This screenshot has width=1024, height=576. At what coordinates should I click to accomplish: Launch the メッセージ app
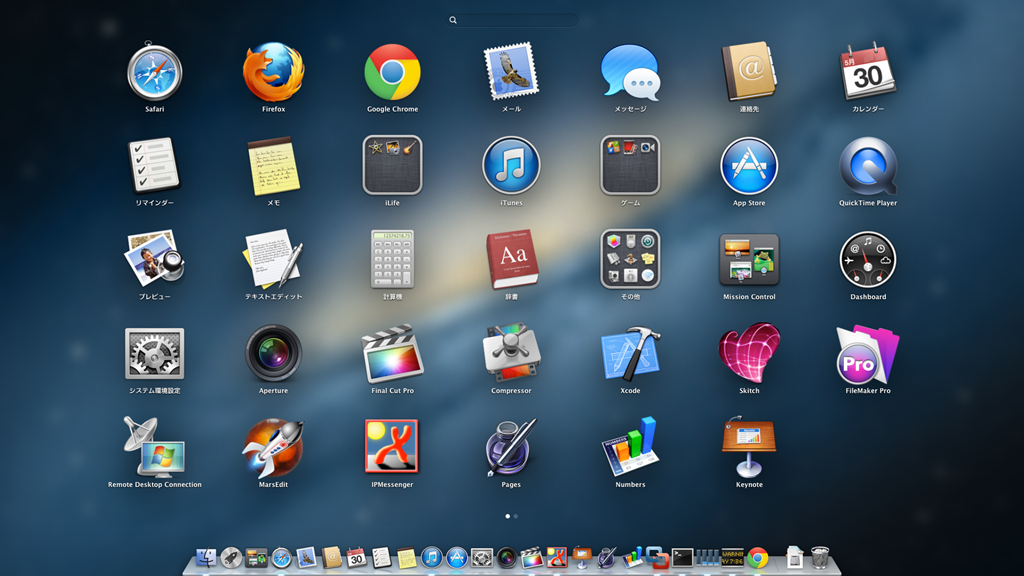(x=630, y=72)
